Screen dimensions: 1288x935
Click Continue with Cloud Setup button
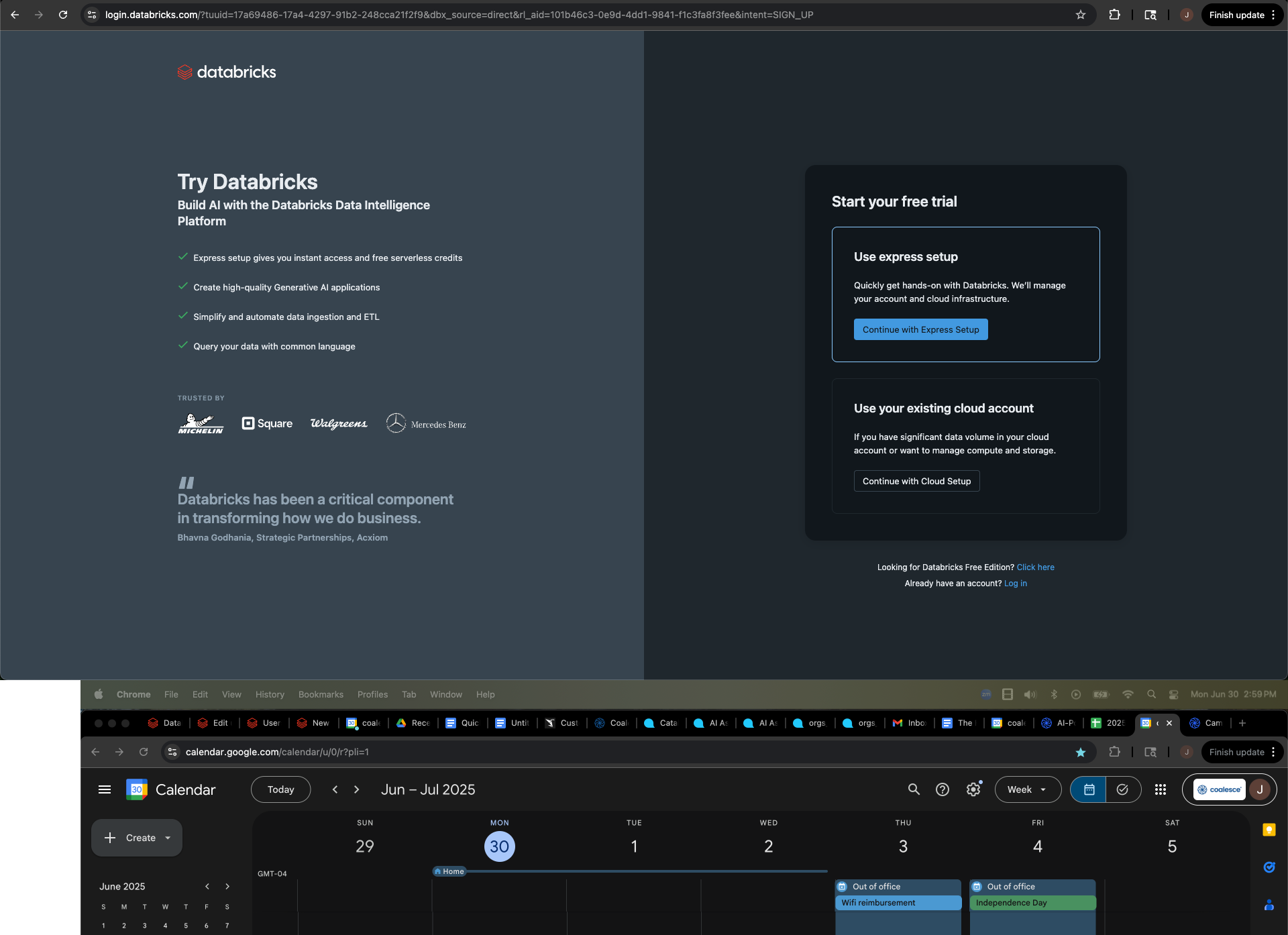tap(916, 481)
